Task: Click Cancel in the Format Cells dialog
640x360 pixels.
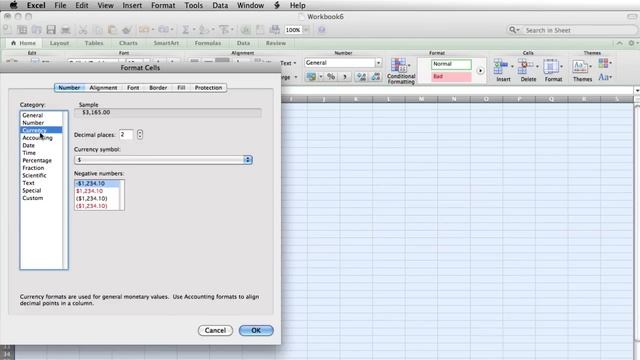Action: (215, 330)
